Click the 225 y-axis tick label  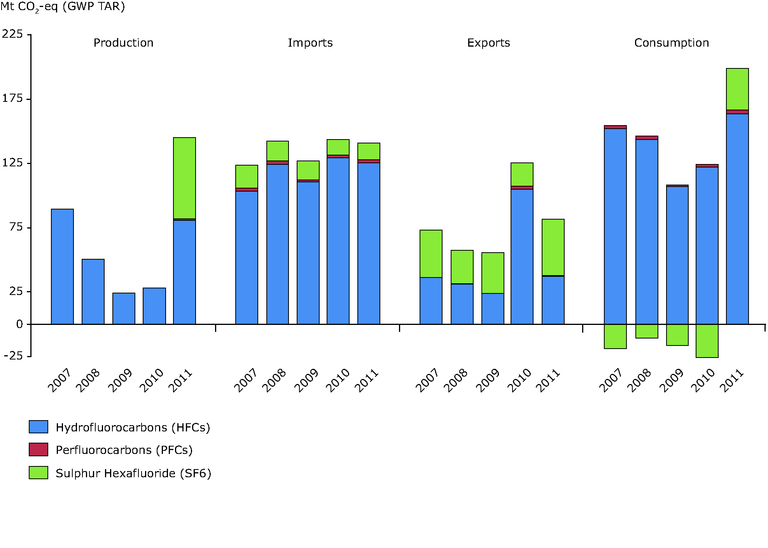click(13, 35)
